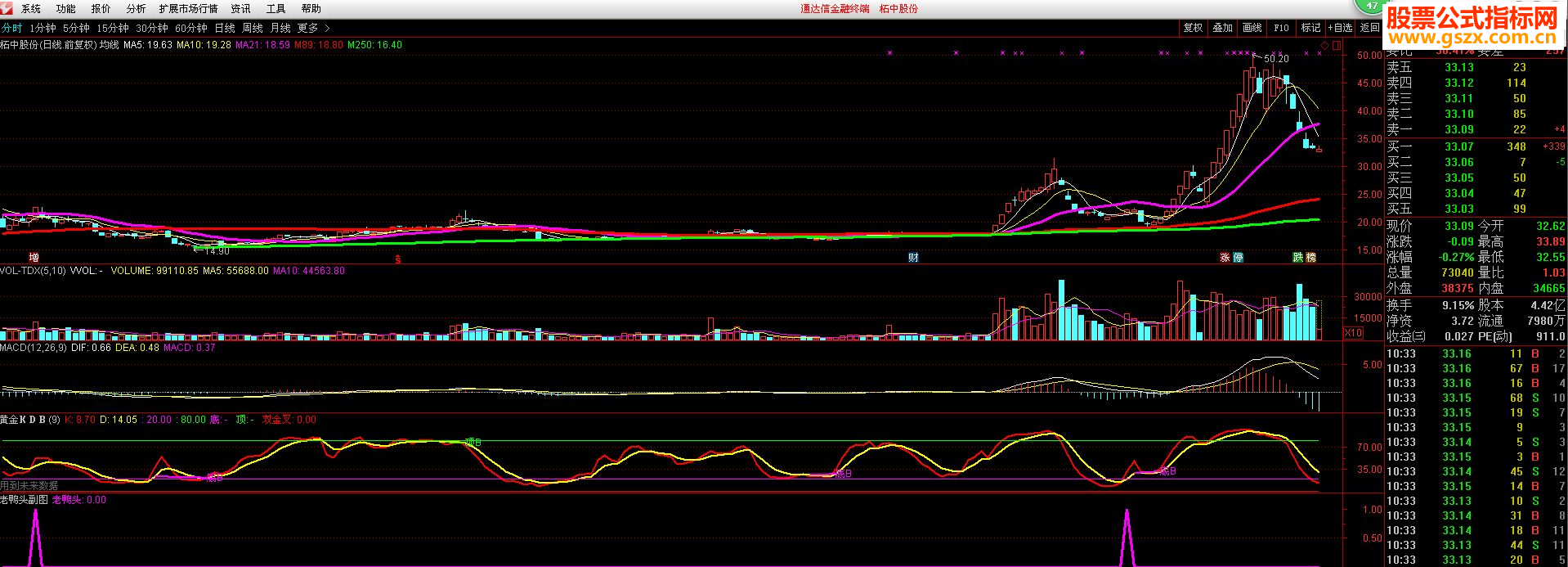Open the 帮助 menu
The image size is (1568, 567).
click(x=311, y=9)
